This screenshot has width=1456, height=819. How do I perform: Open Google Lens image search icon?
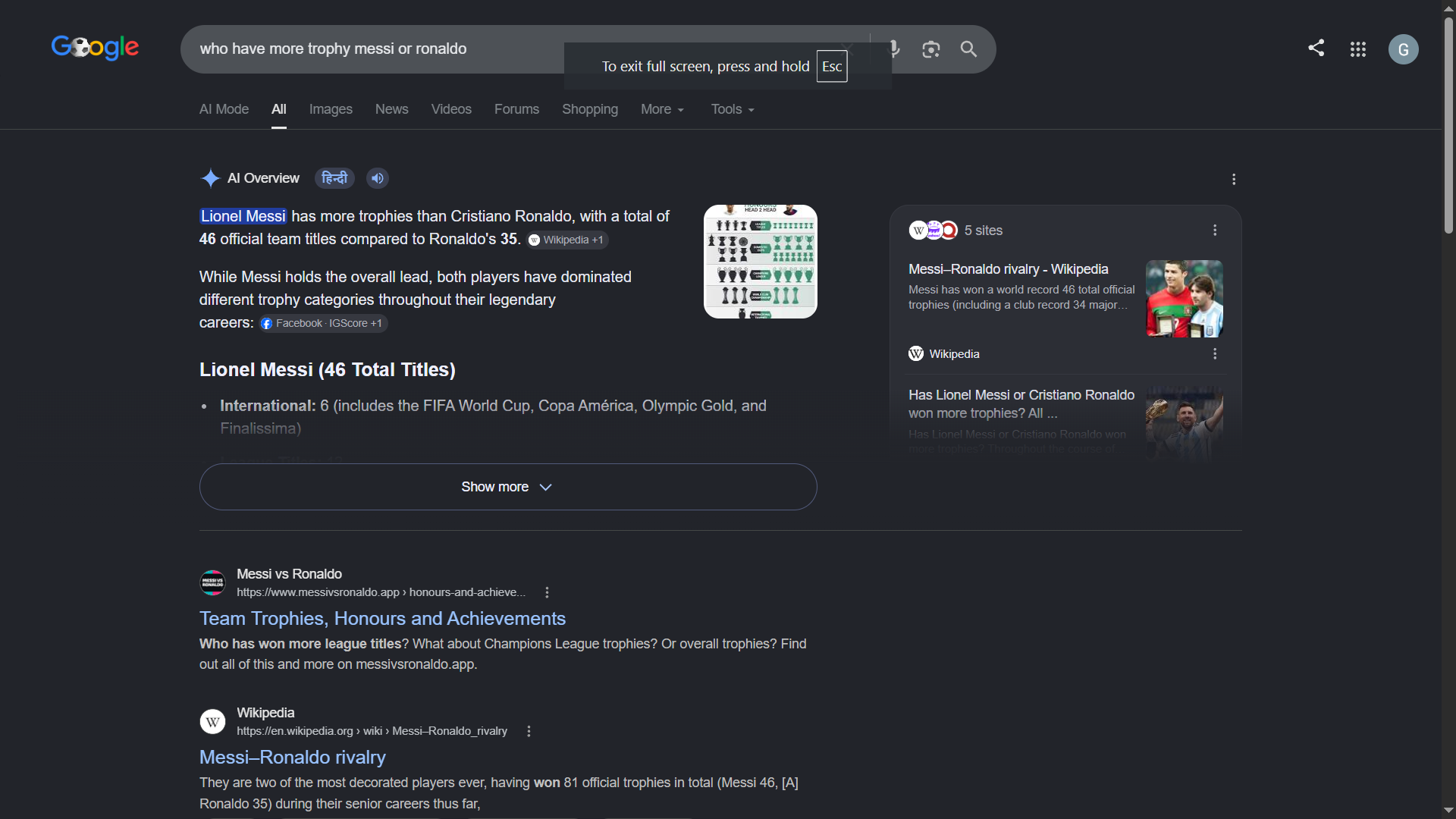coord(931,49)
